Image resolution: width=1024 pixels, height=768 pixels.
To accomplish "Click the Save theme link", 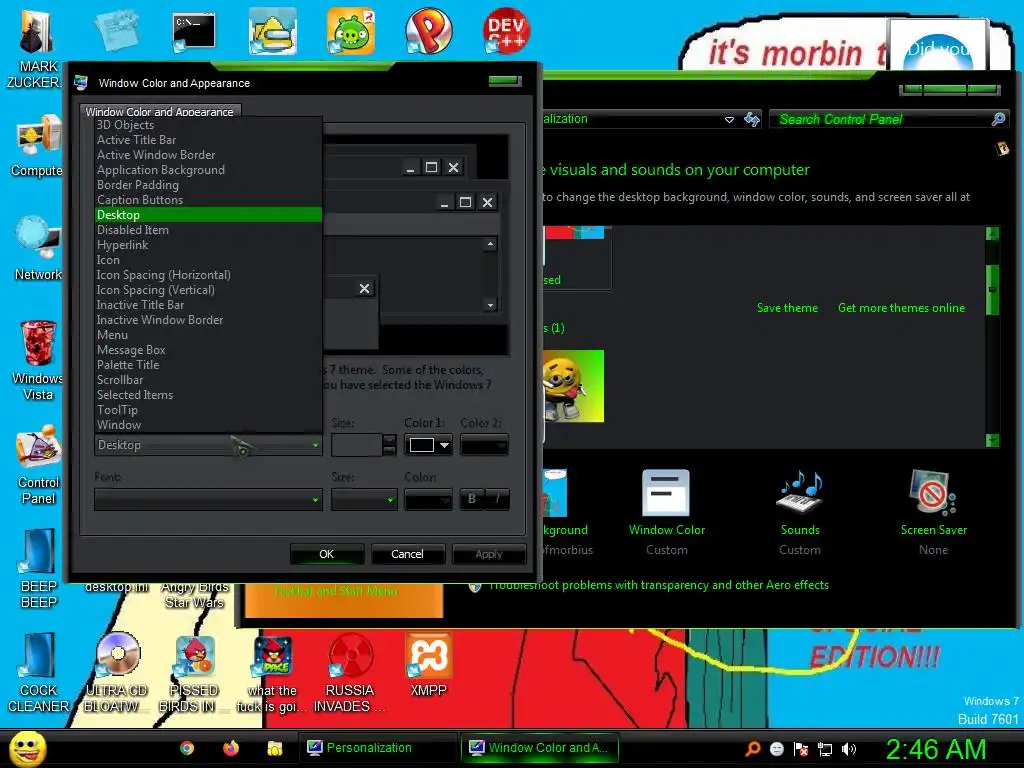I will (x=787, y=308).
